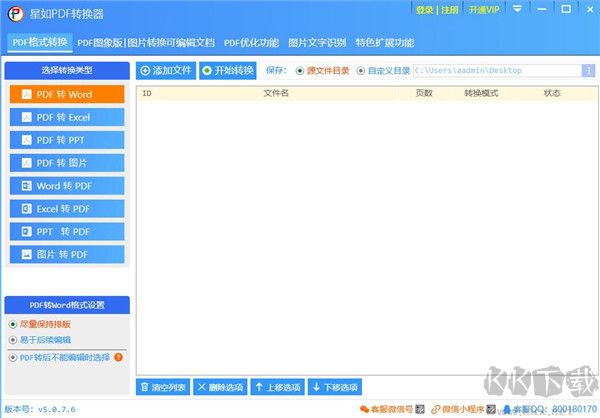
Task: Choose 易于后续编辑 format setting
Action: [13, 340]
